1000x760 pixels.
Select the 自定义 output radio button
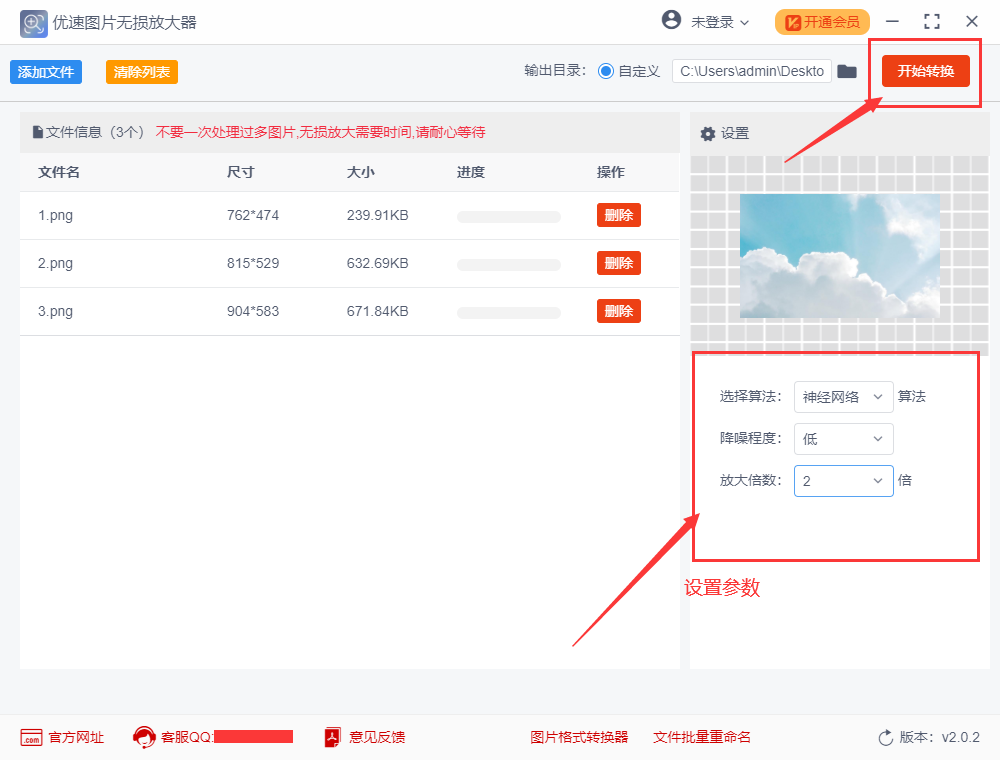pyautogui.click(x=606, y=71)
